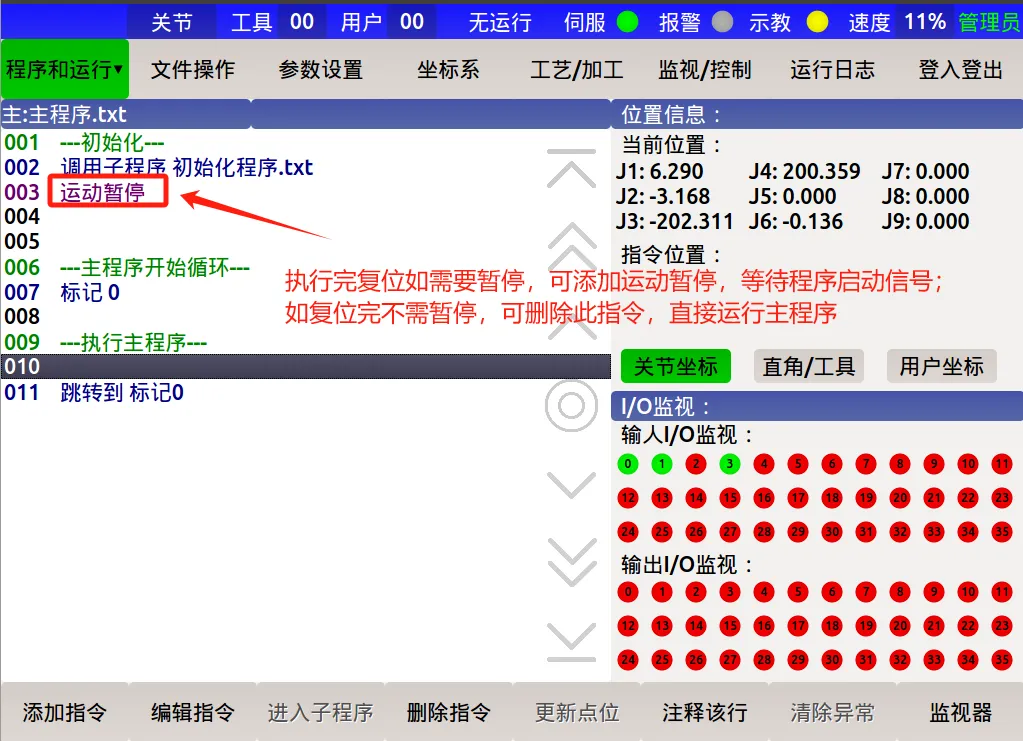Toggle output I/O 11
The width and height of the screenshot is (1023, 741).
[1002, 592]
